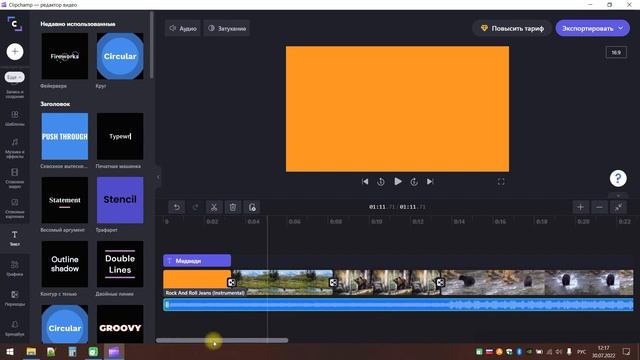
Task: Delete selected clip with trash icon
Action: (233, 207)
